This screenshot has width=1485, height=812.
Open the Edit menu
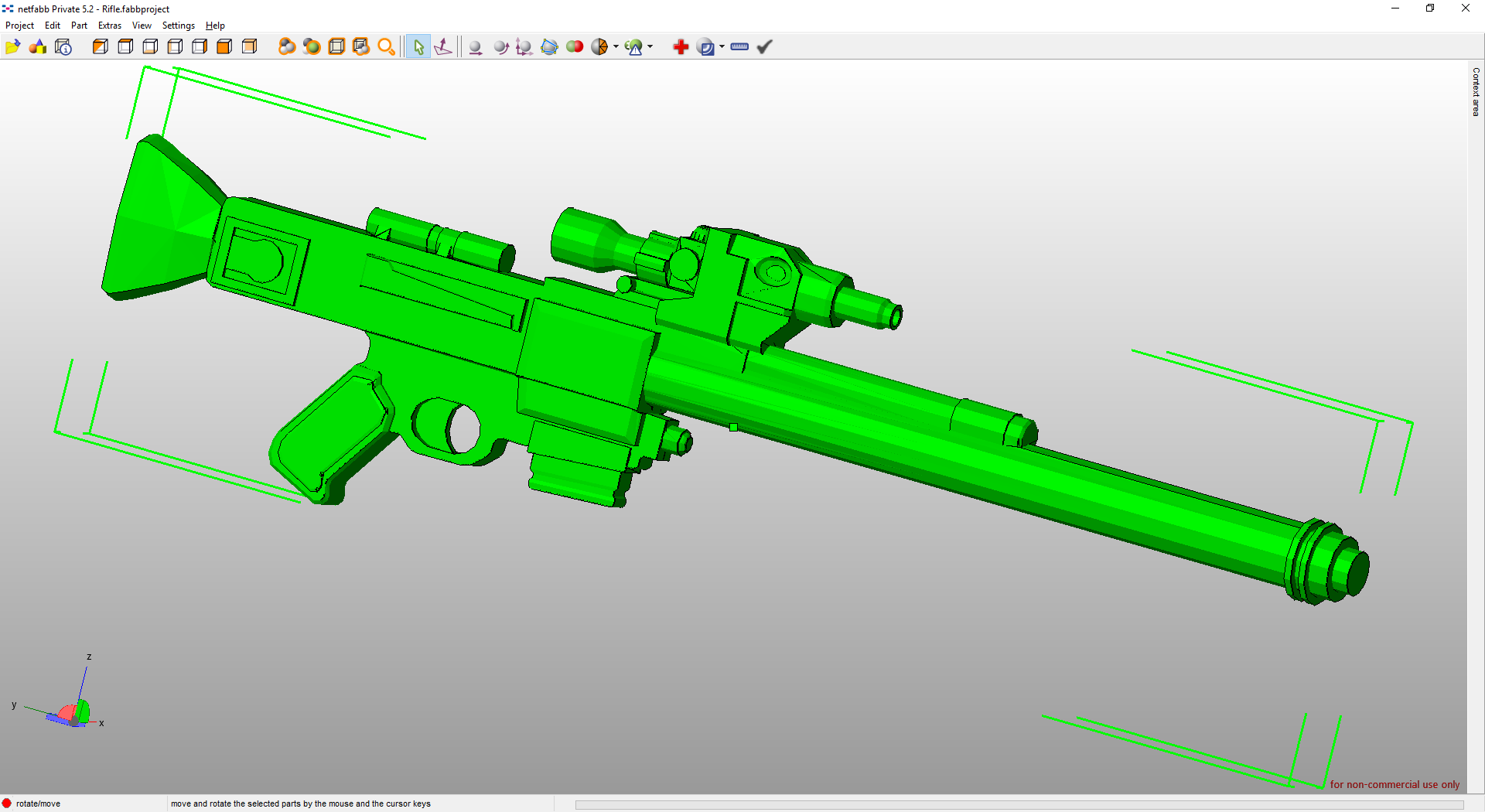click(x=53, y=26)
